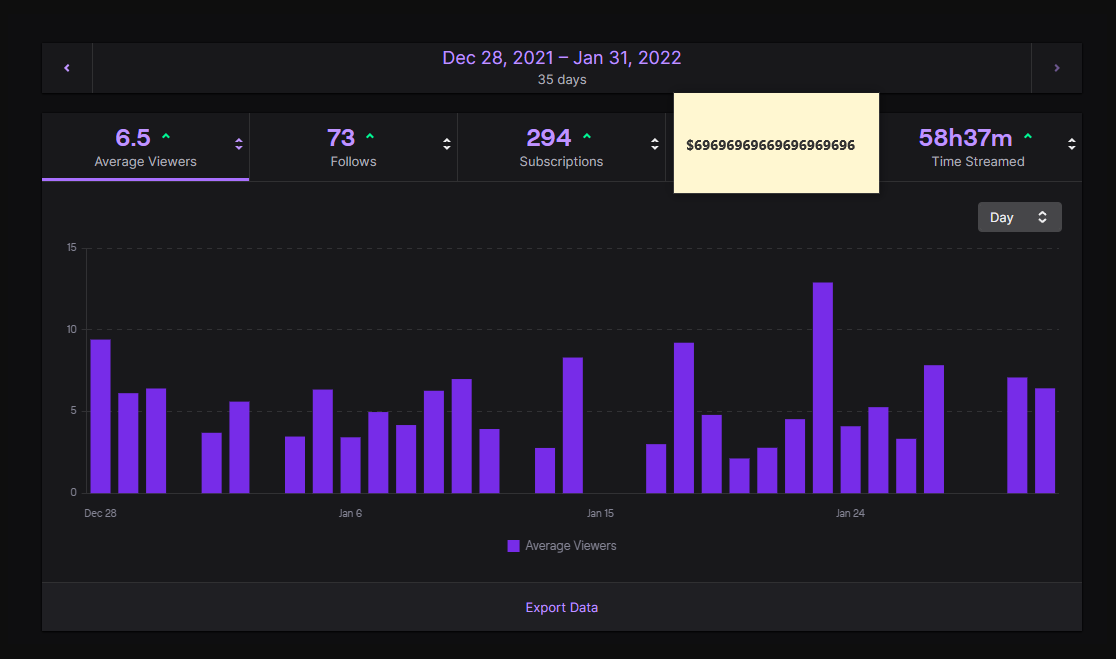
Task: Open the Average Viewers metric selector arrows
Action: 239,144
